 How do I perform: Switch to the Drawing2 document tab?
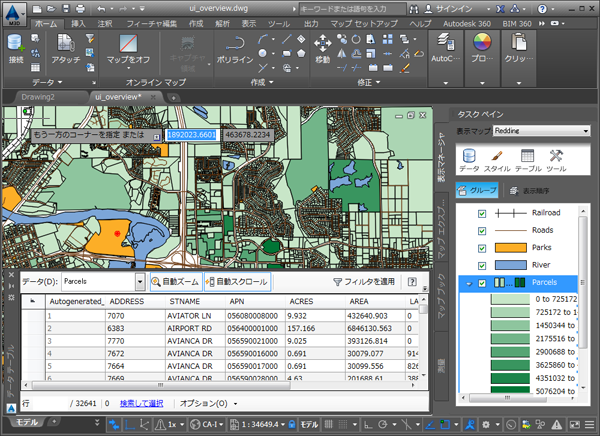coord(39,96)
